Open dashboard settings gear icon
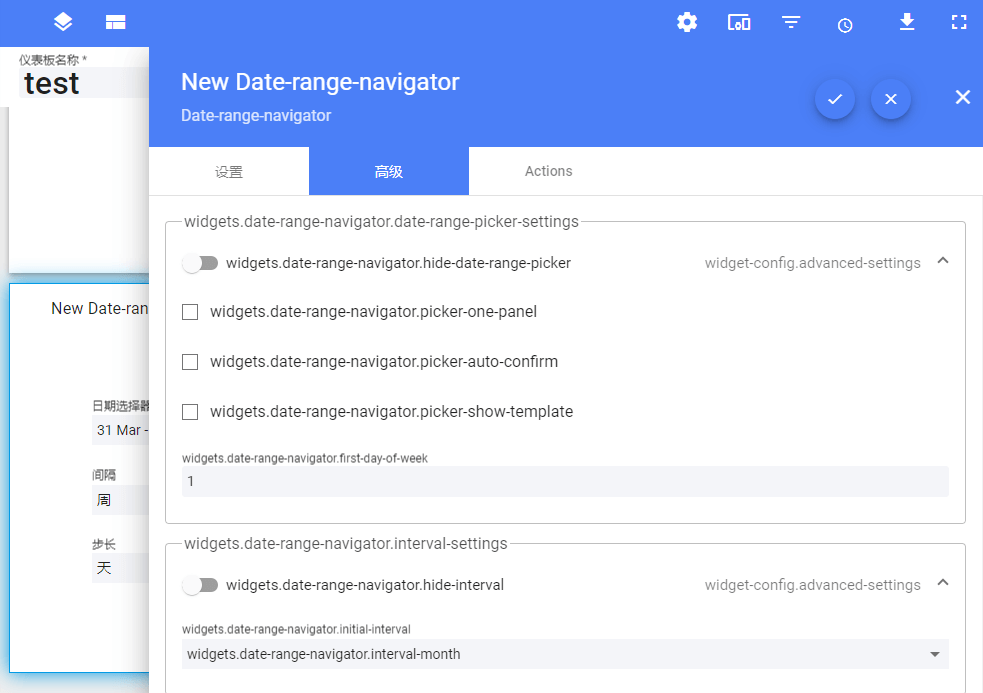 click(687, 23)
